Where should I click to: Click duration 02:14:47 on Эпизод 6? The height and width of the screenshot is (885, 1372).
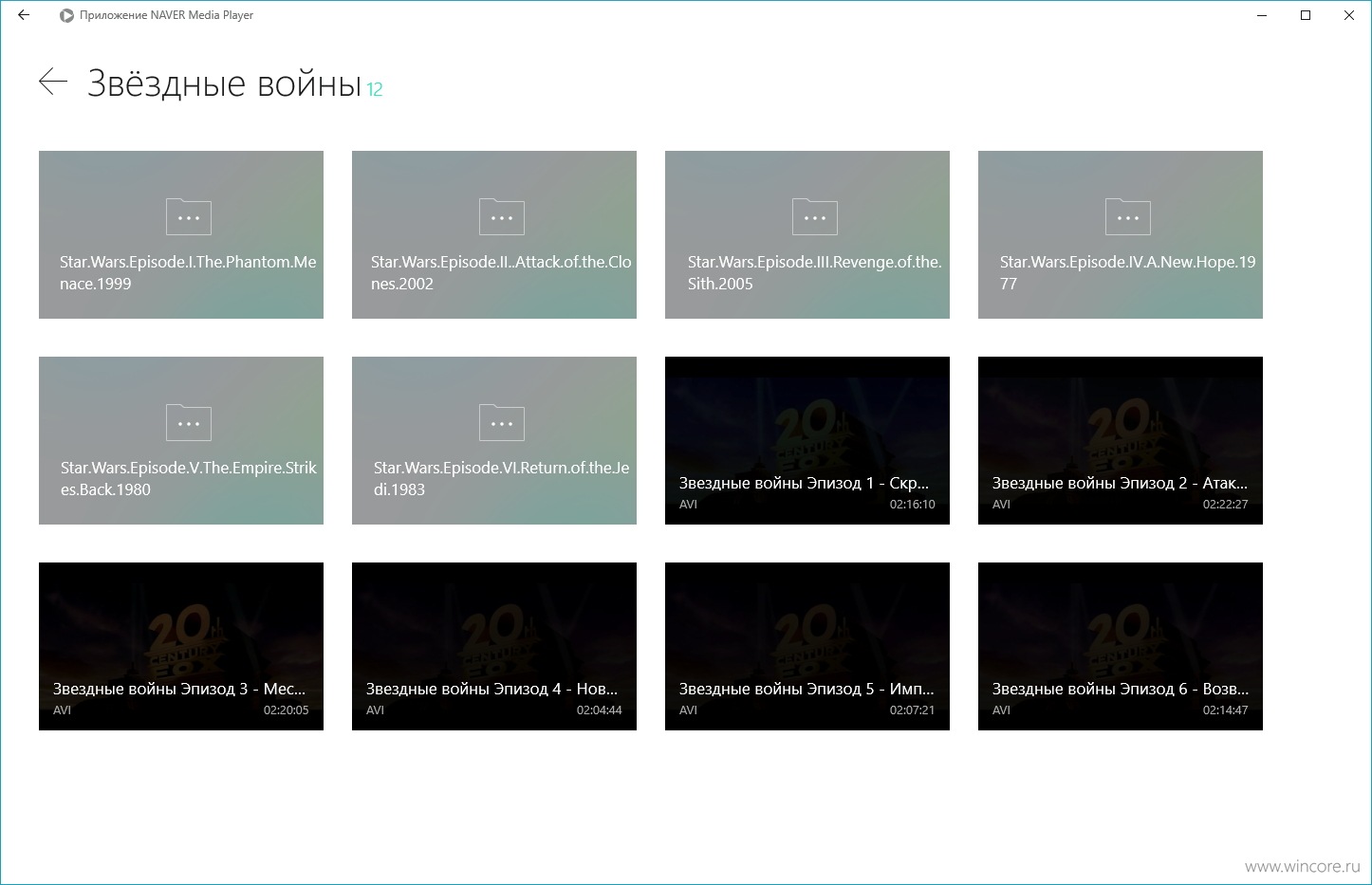(1225, 710)
